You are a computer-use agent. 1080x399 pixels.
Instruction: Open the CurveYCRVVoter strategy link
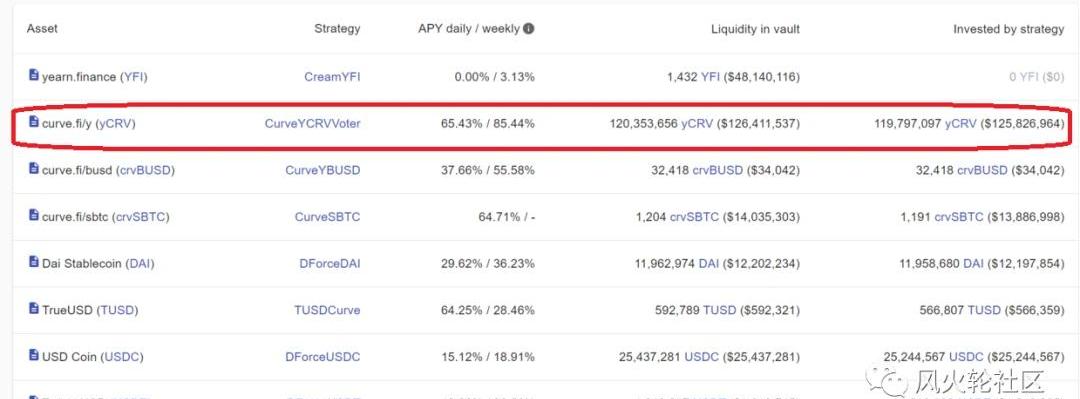coord(312,123)
